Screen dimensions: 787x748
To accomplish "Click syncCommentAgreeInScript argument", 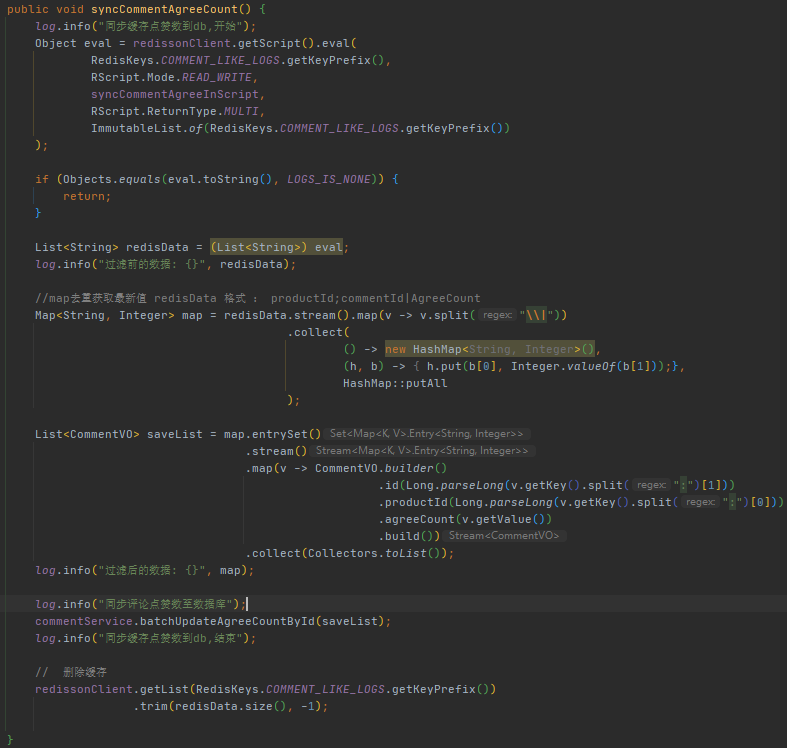I will (175, 94).
